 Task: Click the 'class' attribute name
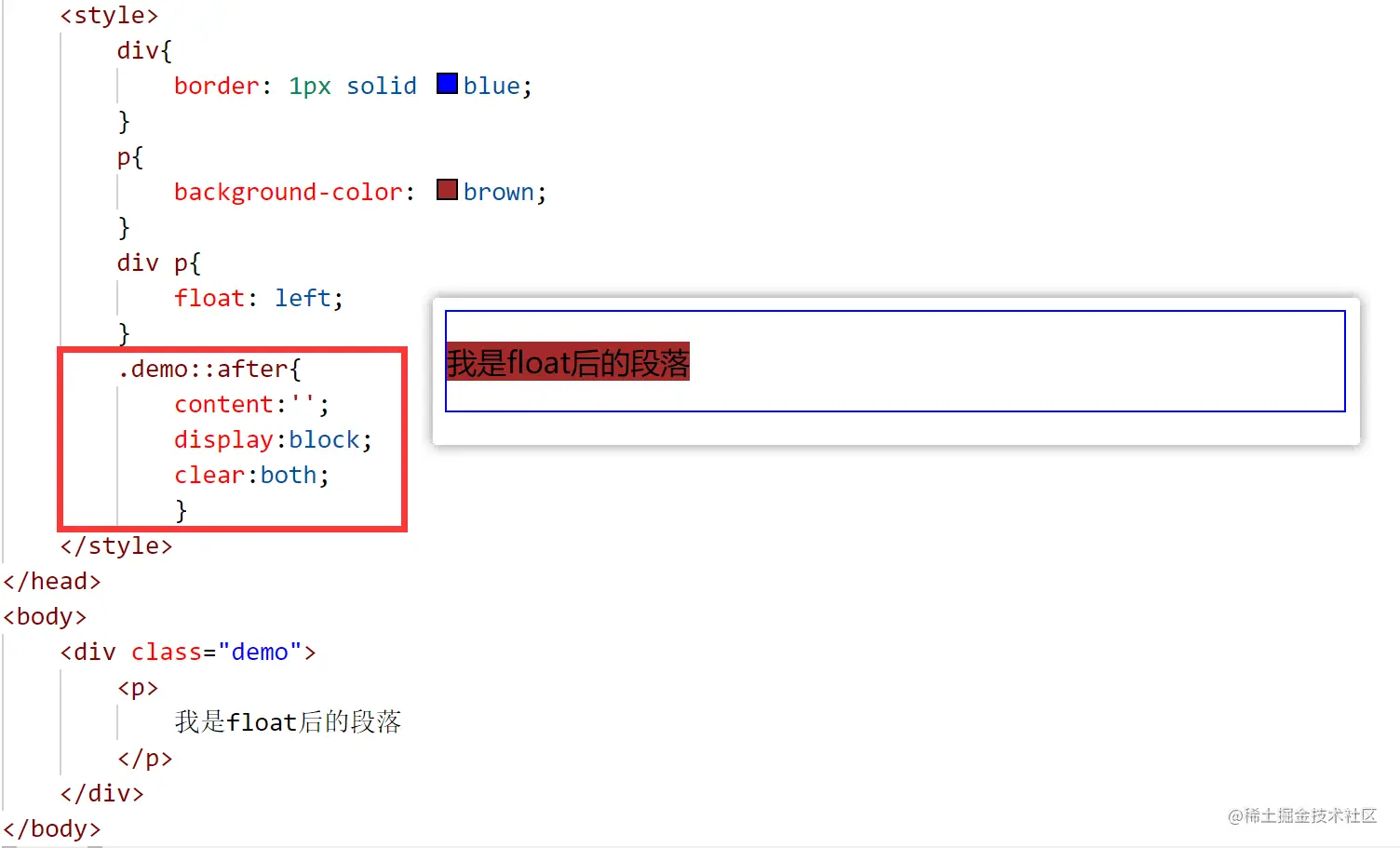point(167,652)
